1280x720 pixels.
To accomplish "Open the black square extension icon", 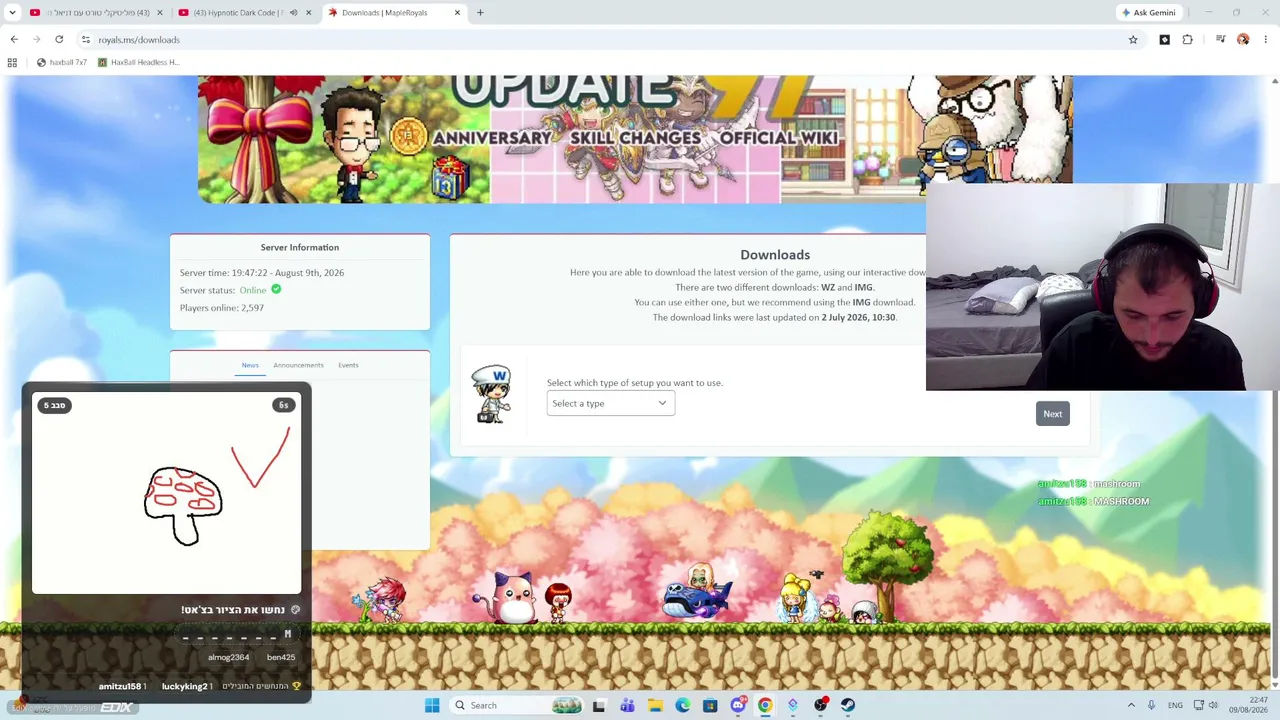I will click(1164, 40).
